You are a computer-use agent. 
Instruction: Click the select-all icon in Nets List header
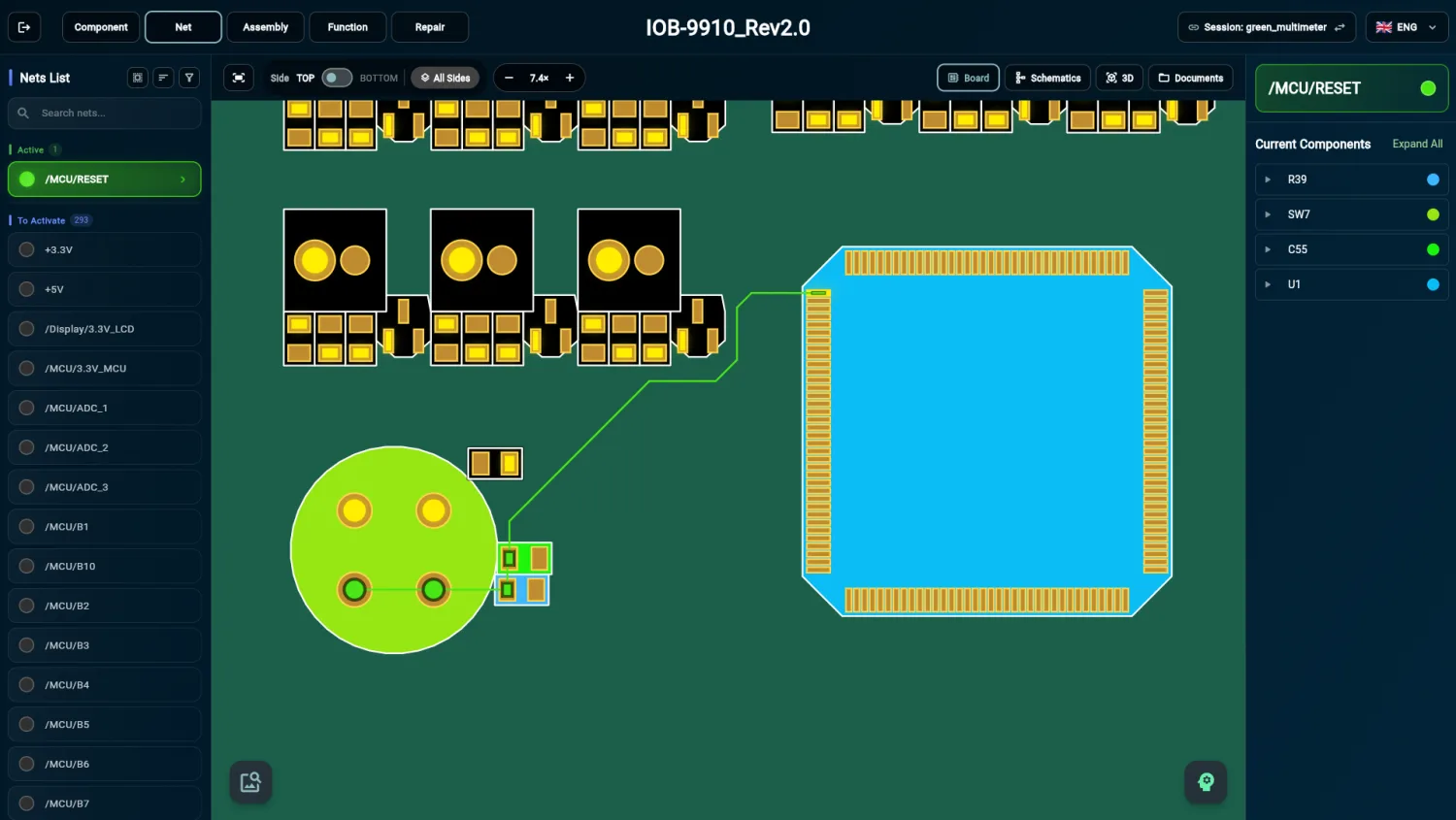pos(138,78)
